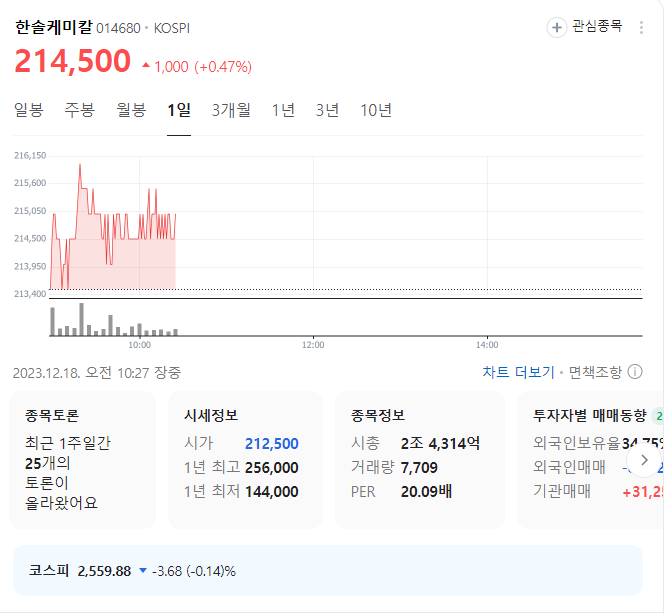Click the 면책조항 info circle icon
This screenshot has width=664, height=614.
click(x=635, y=372)
